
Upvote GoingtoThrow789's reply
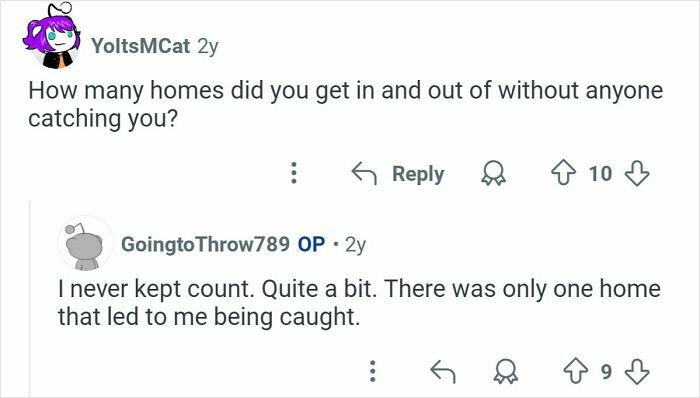tap(576, 371)
